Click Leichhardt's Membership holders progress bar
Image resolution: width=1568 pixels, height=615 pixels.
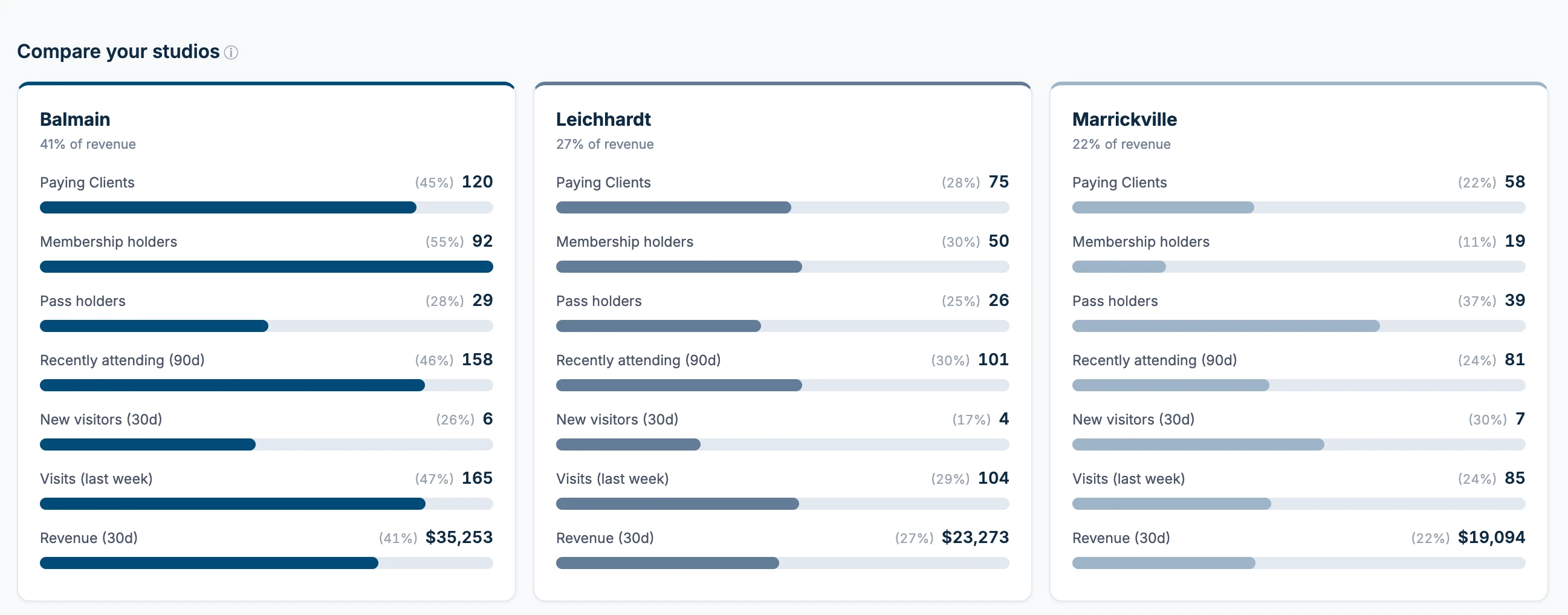tap(782, 267)
